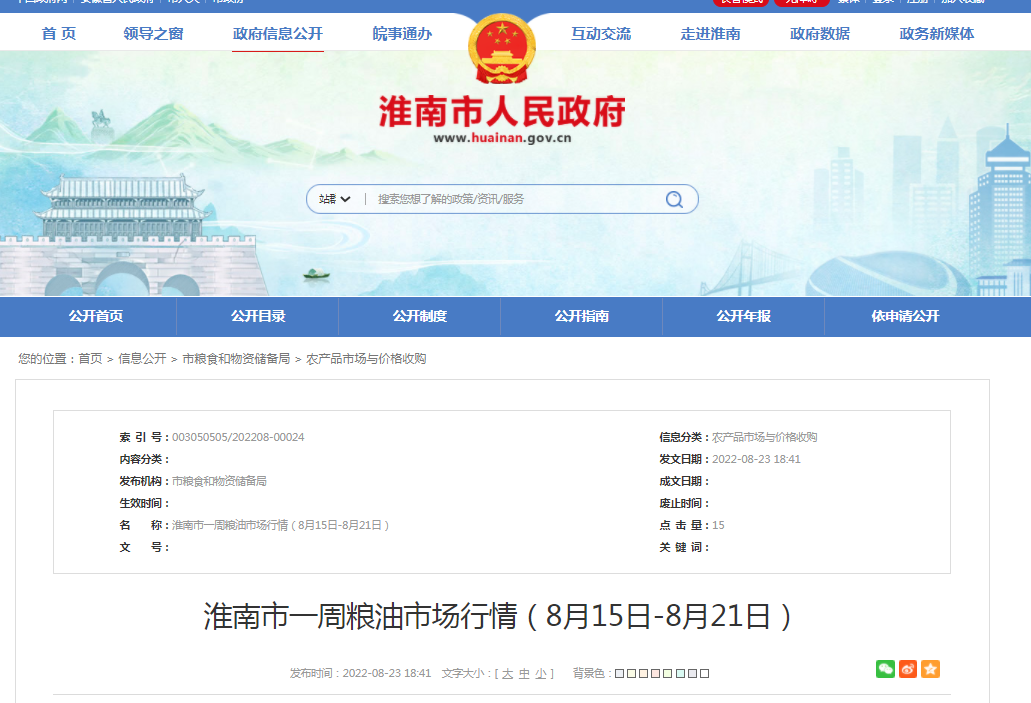Share the article via the WeChat icon
1031x703 pixels.
(885, 668)
